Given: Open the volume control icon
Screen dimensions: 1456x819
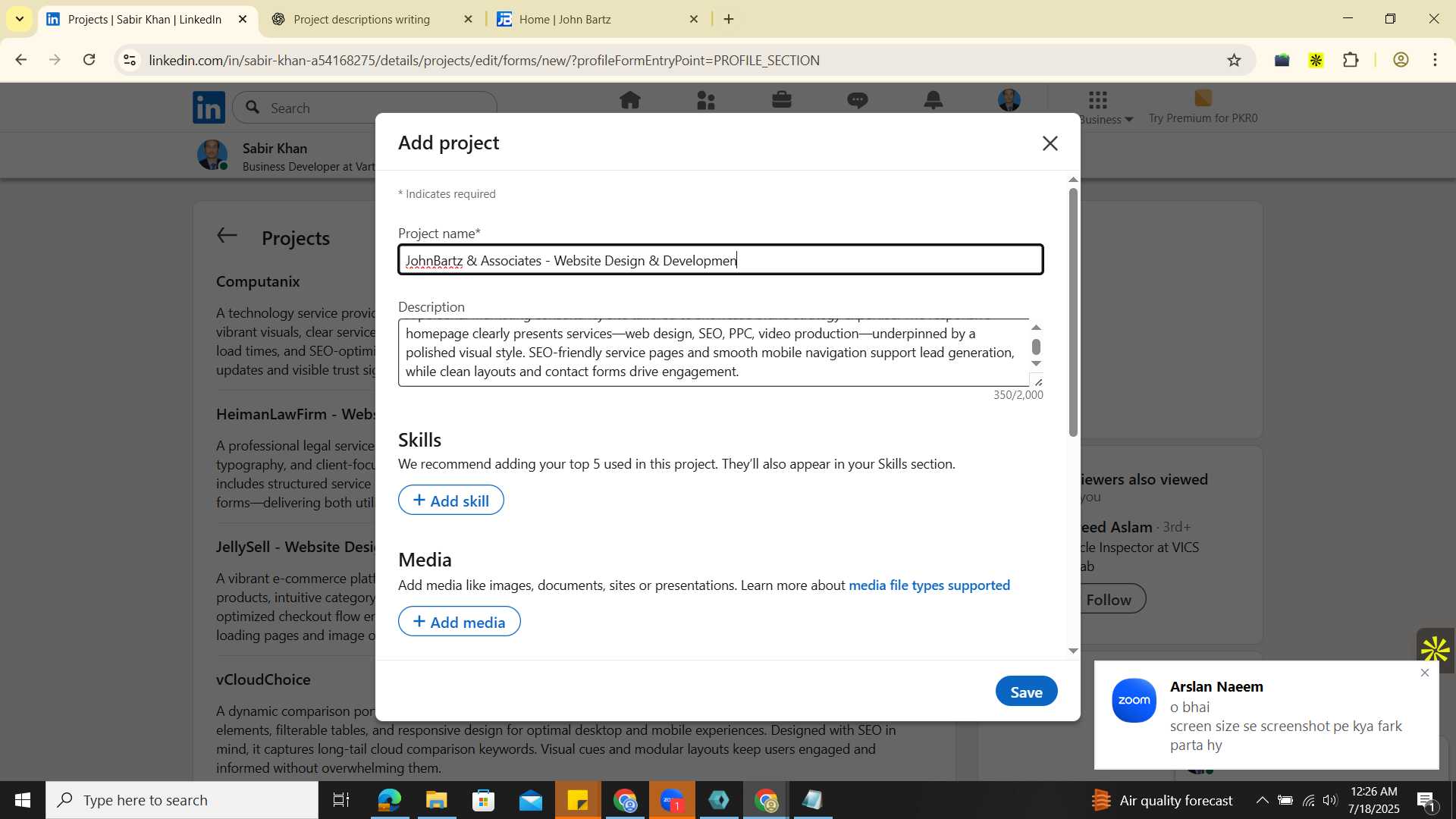Looking at the screenshot, I should pos(1330,800).
